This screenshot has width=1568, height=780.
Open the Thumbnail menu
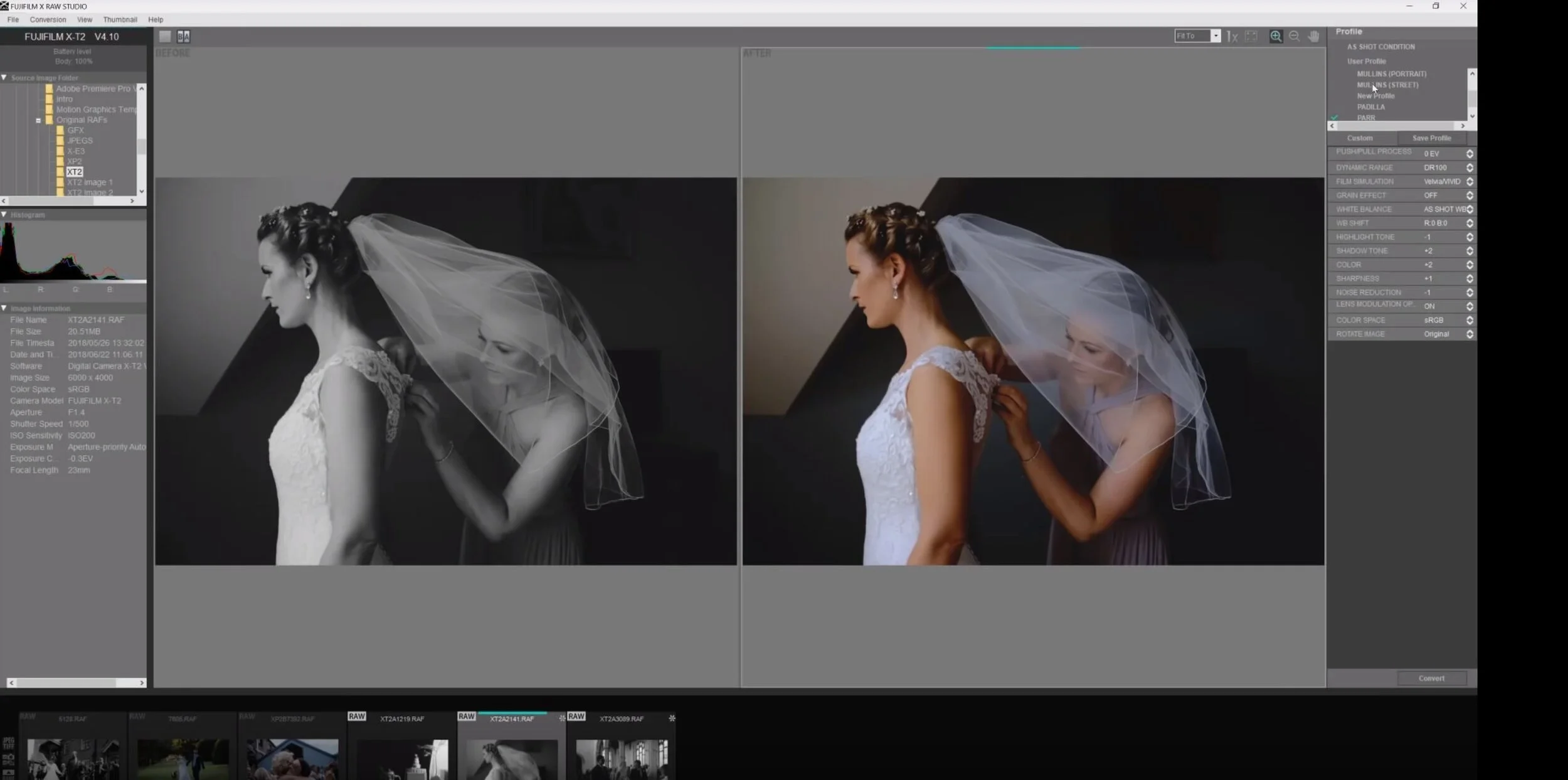(x=120, y=19)
